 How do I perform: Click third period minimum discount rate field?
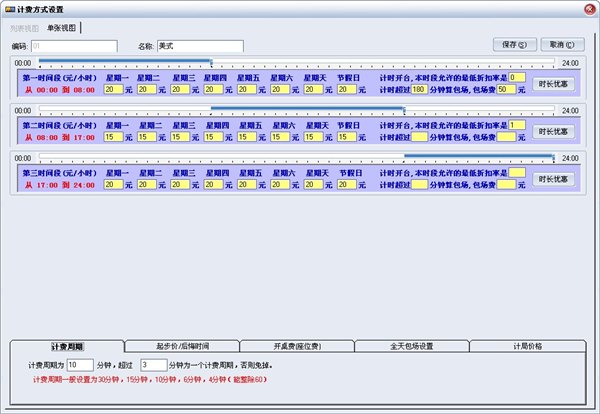pos(517,173)
